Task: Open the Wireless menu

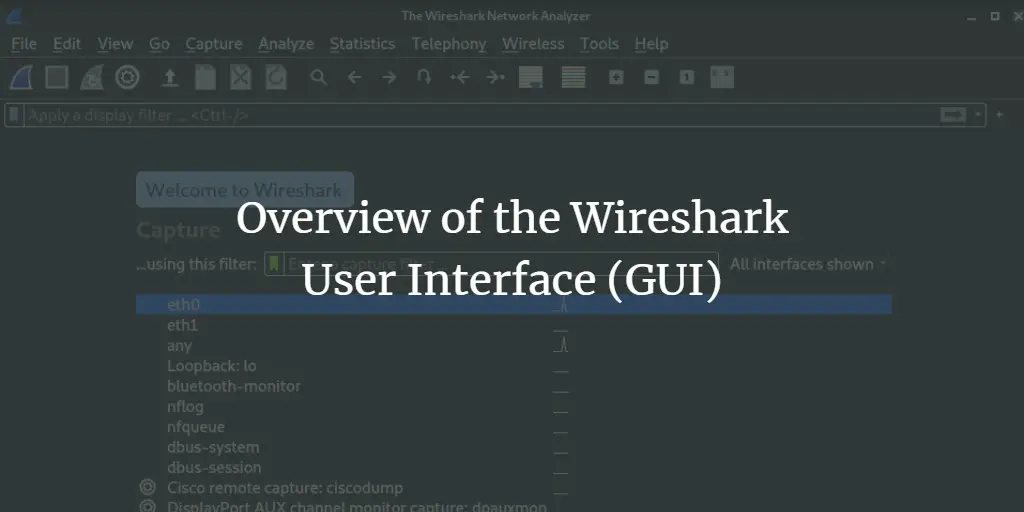Action: tap(533, 44)
